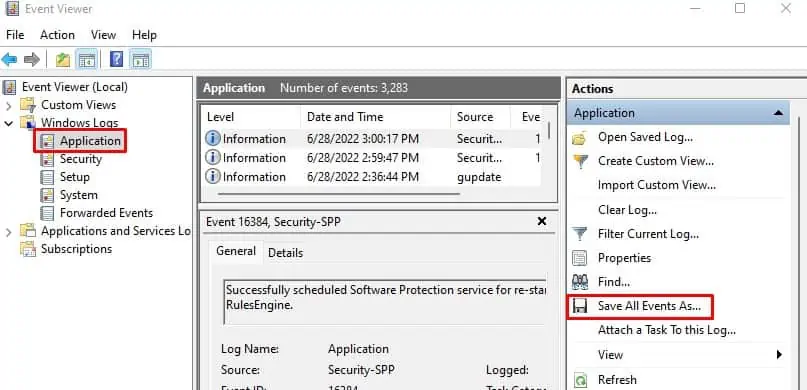Click the info icon of gupdate event
The height and width of the screenshot is (390, 807).
213,177
